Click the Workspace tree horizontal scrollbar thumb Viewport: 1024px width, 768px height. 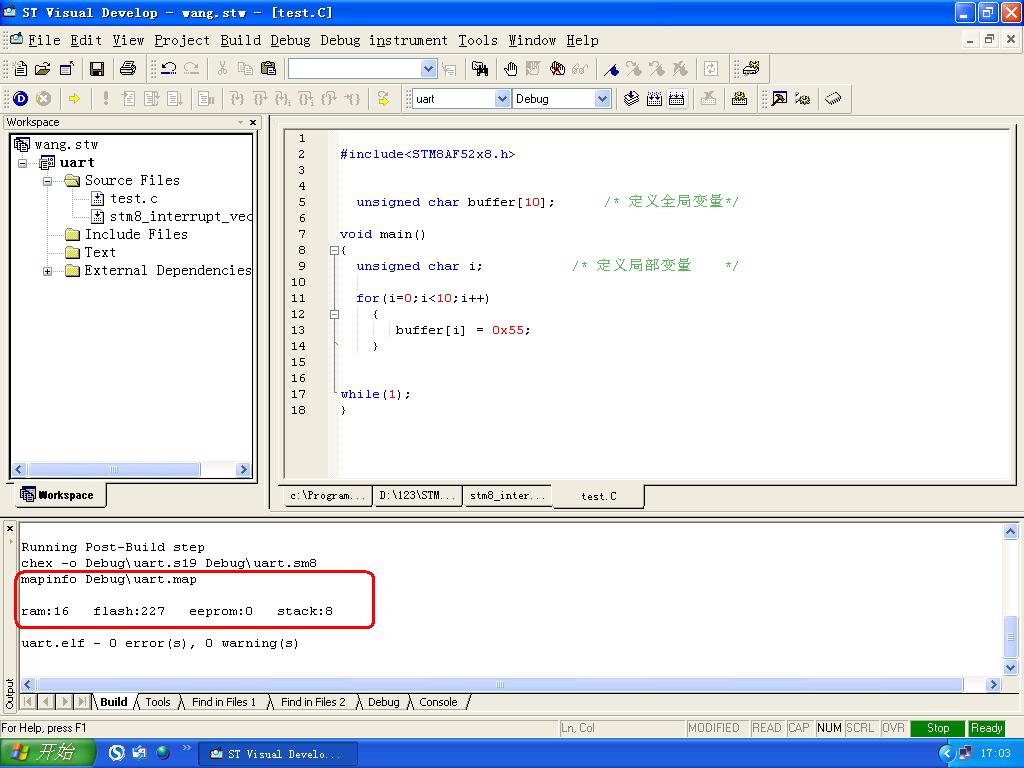pyautogui.click(x=114, y=470)
